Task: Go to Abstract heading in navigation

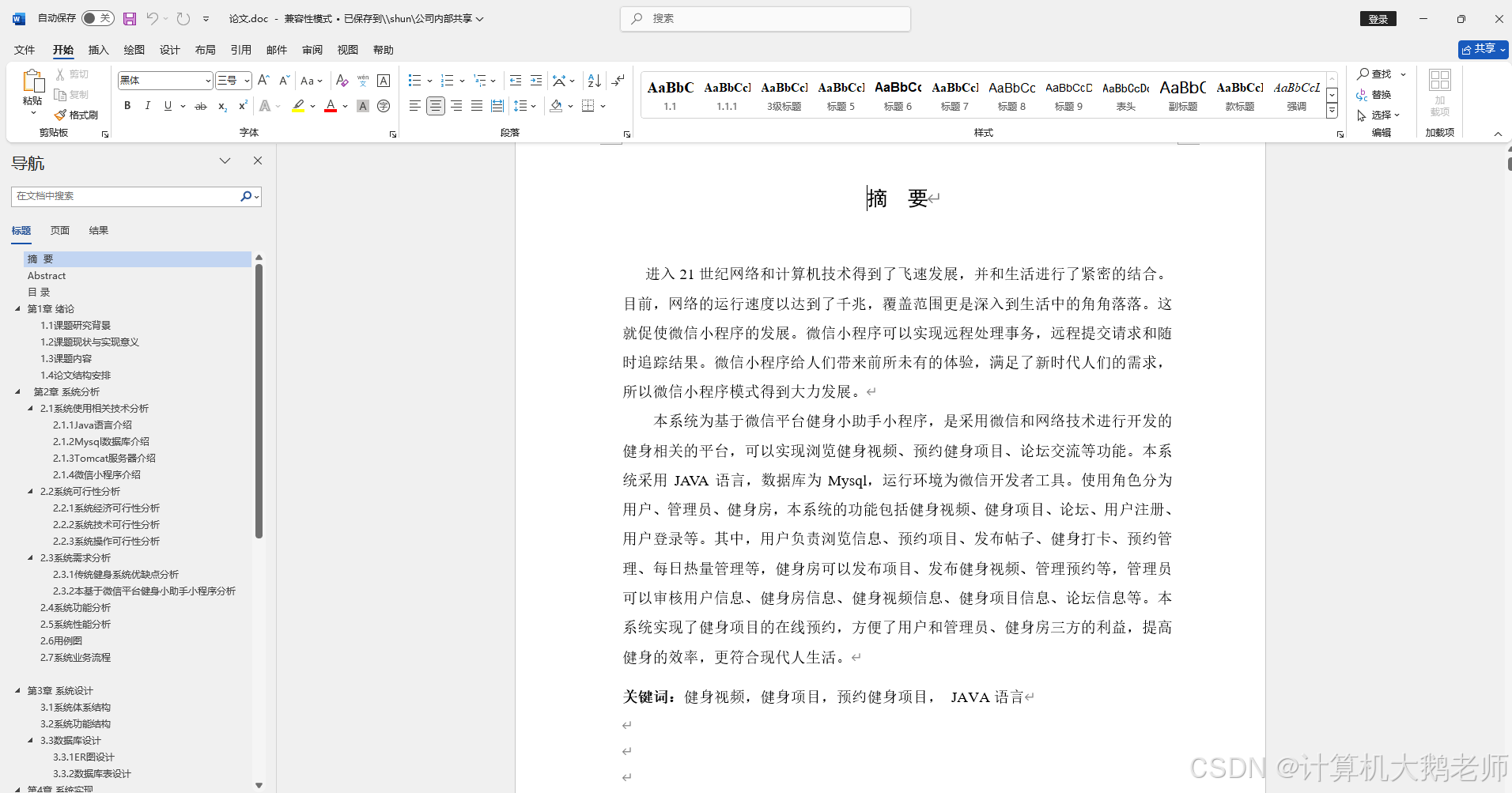Action: pyautogui.click(x=47, y=276)
